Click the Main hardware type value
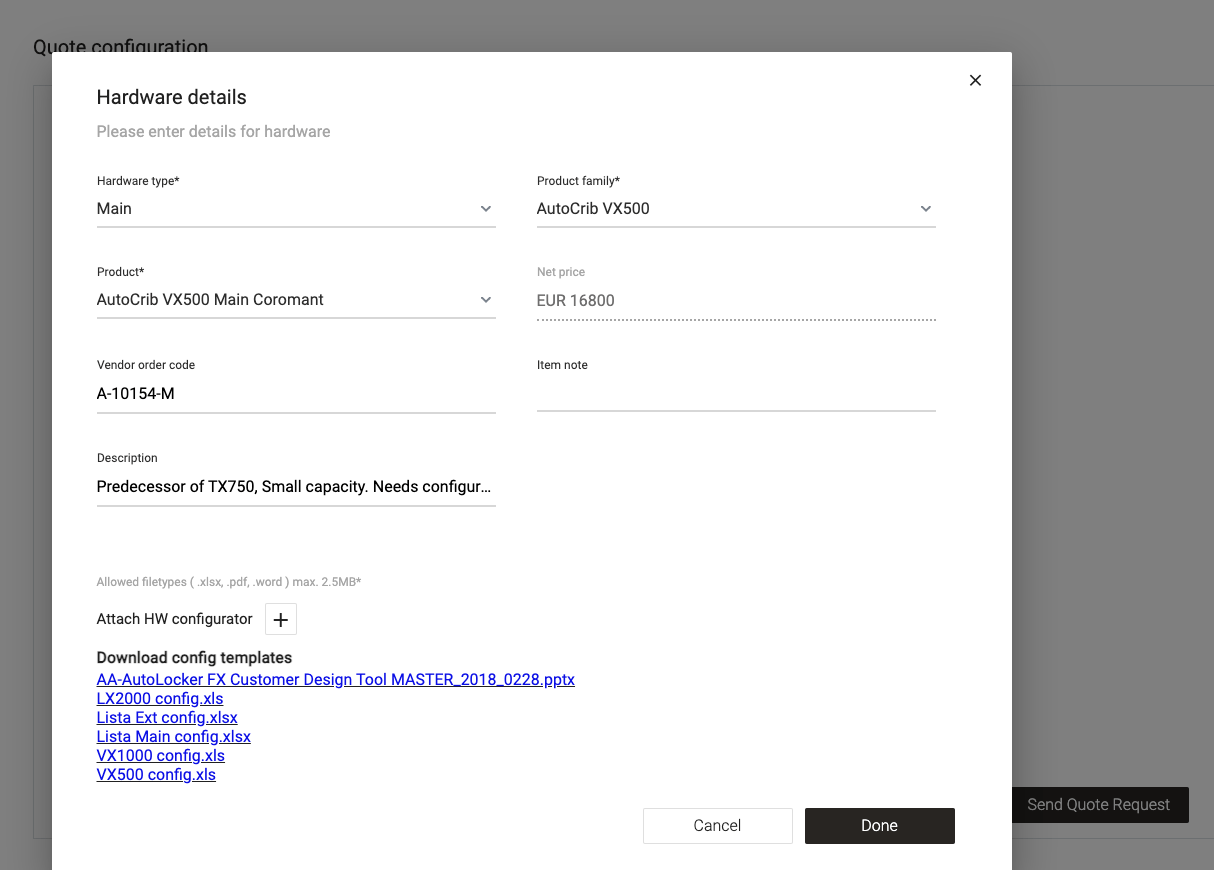The width and height of the screenshot is (1214, 870). tap(114, 209)
